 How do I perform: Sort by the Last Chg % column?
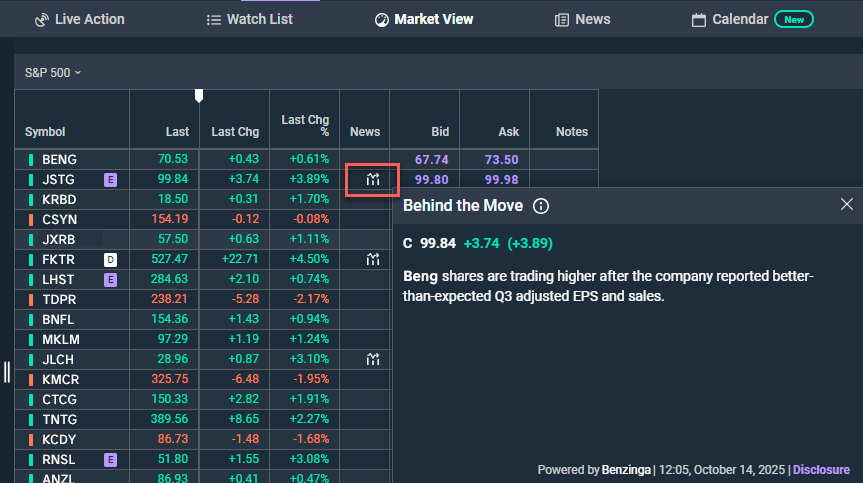pyautogui.click(x=304, y=125)
